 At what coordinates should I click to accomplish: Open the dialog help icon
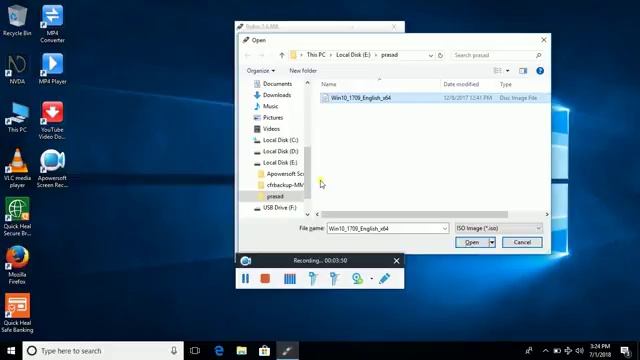(x=540, y=71)
